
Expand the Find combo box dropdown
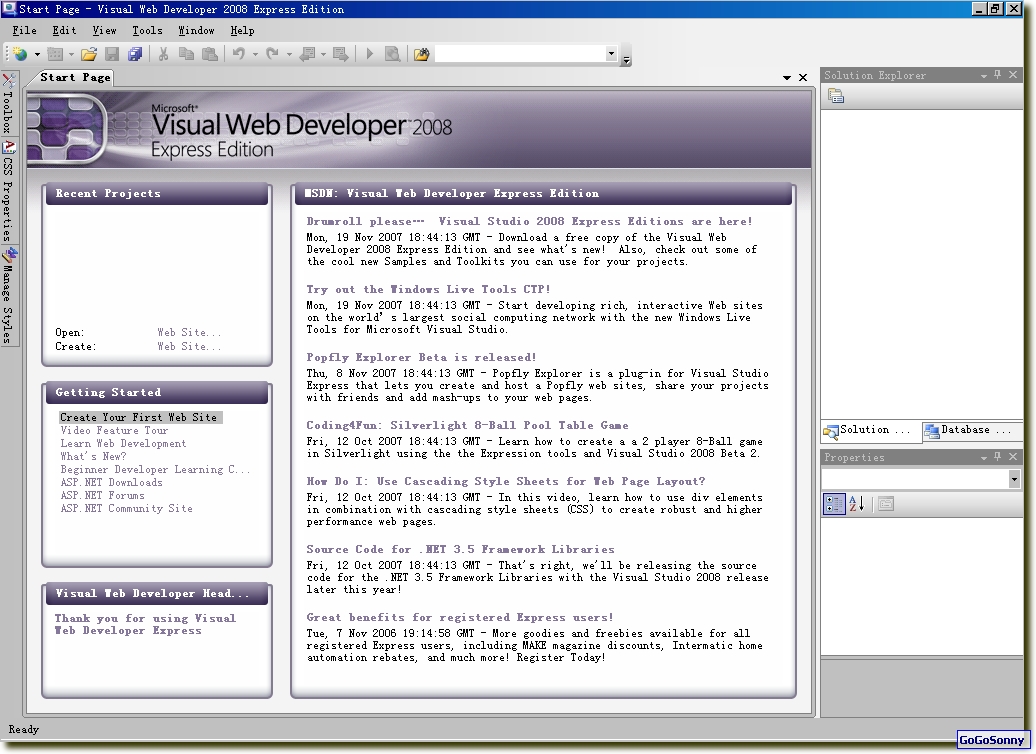(x=611, y=54)
